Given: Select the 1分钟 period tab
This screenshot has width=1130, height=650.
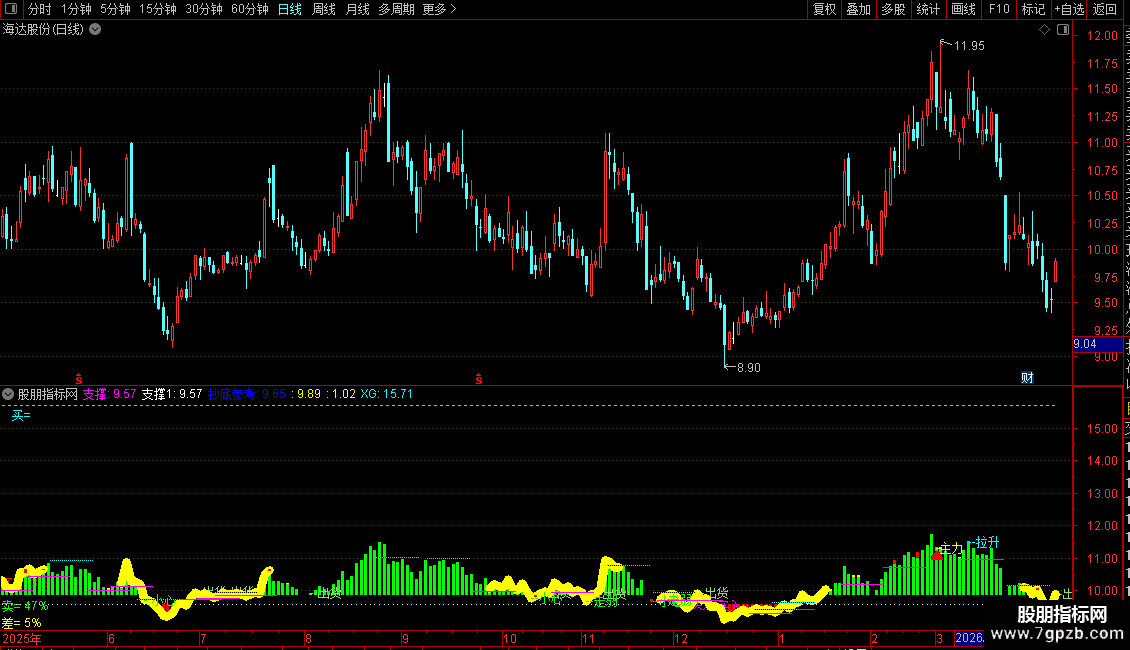Looking at the screenshot, I should [76, 9].
